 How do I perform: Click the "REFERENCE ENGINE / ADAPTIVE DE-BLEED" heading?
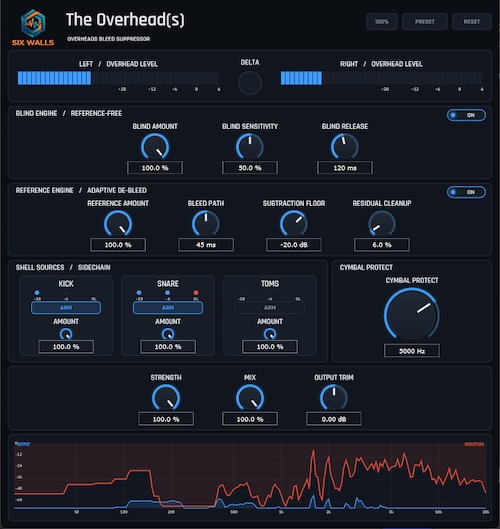pyautogui.click(x=81, y=190)
